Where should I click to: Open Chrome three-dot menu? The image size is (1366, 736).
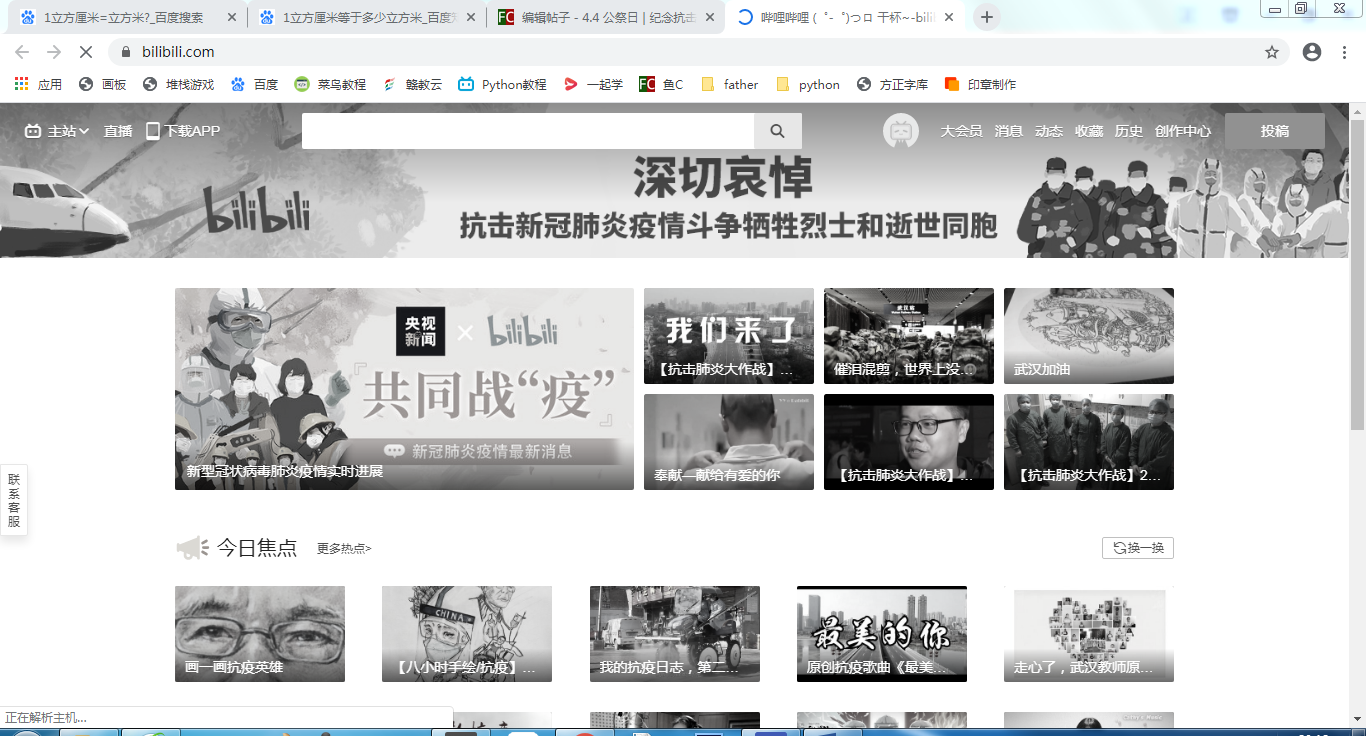tap(1345, 52)
